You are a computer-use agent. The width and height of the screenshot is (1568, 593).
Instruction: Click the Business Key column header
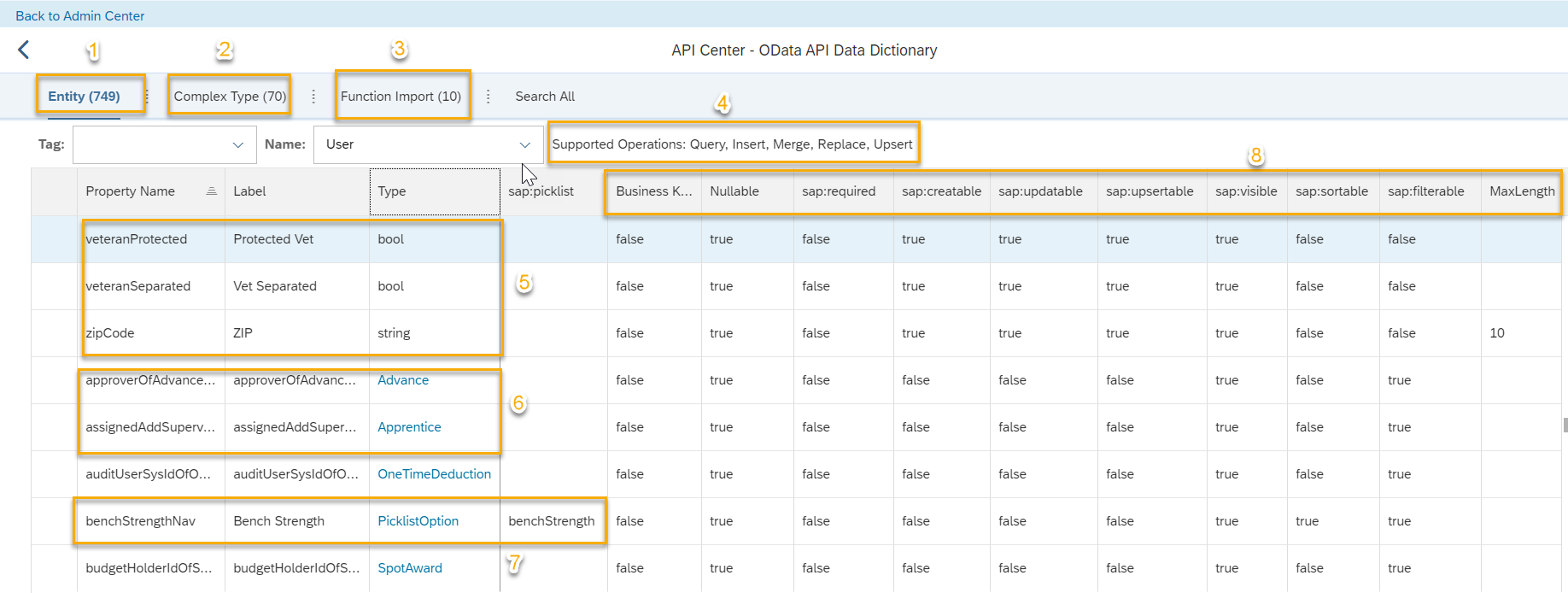click(654, 191)
